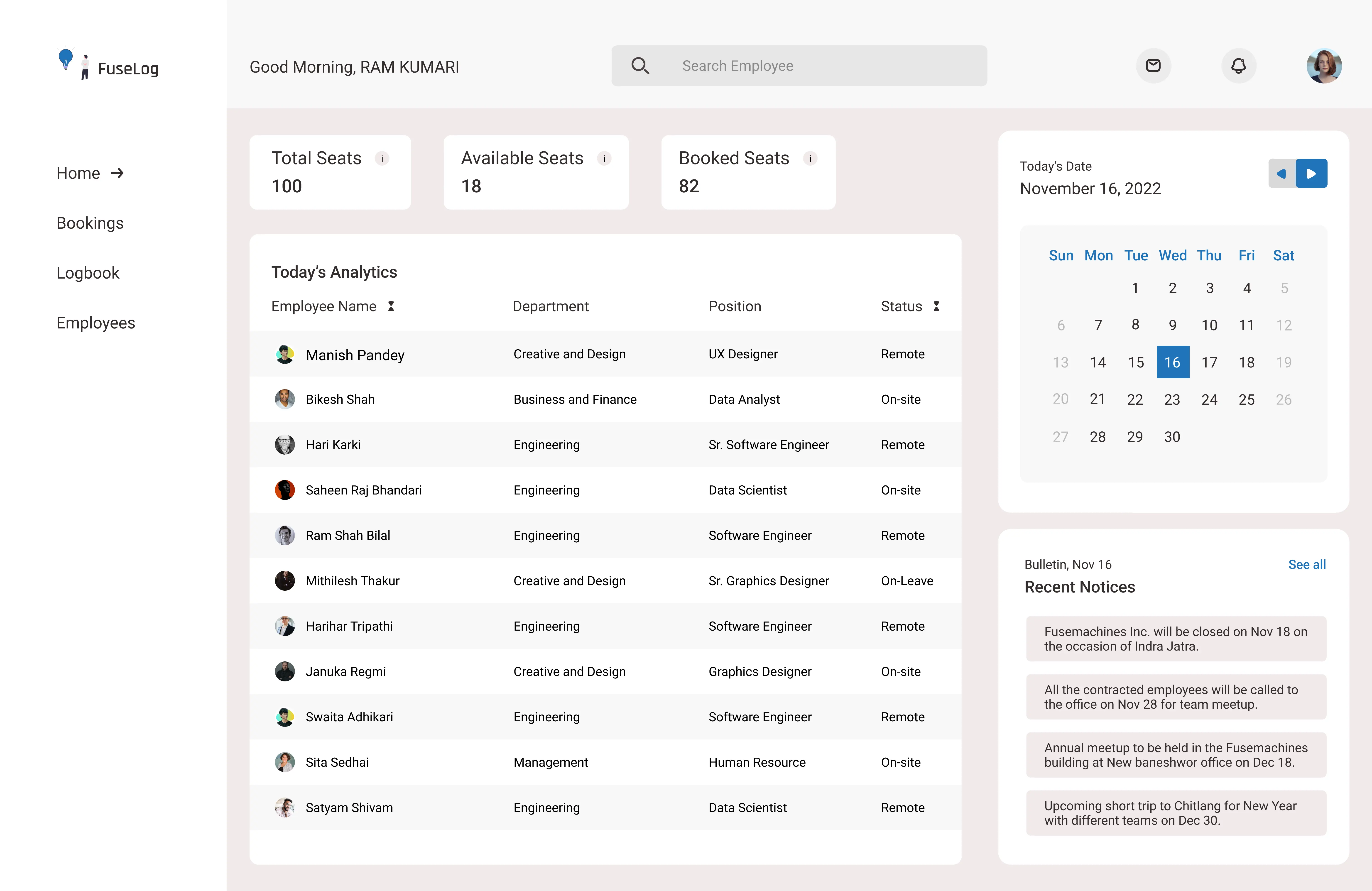Viewport: 1372px width, 891px height.
Task: Click Bikesh Shah's avatar
Action: [285, 399]
